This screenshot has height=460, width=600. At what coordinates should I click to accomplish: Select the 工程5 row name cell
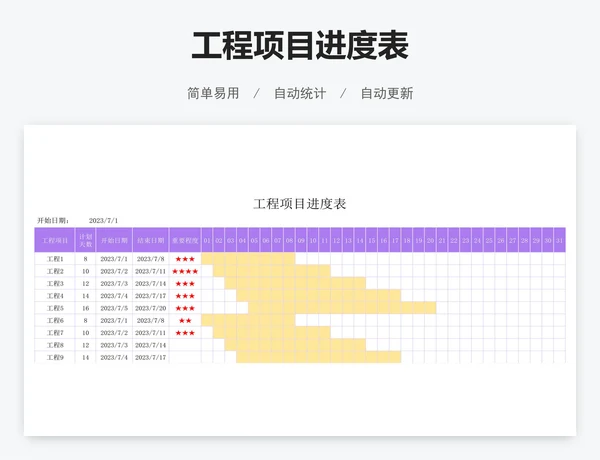[55, 308]
